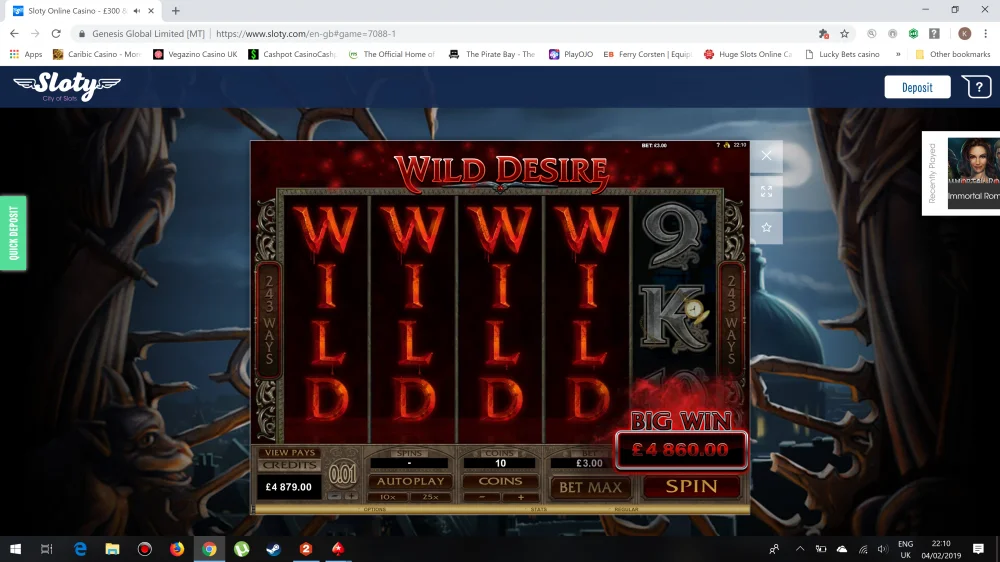The width and height of the screenshot is (1000, 562).
Task: Click the £4 860.00 big win amount
Action: click(680, 450)
